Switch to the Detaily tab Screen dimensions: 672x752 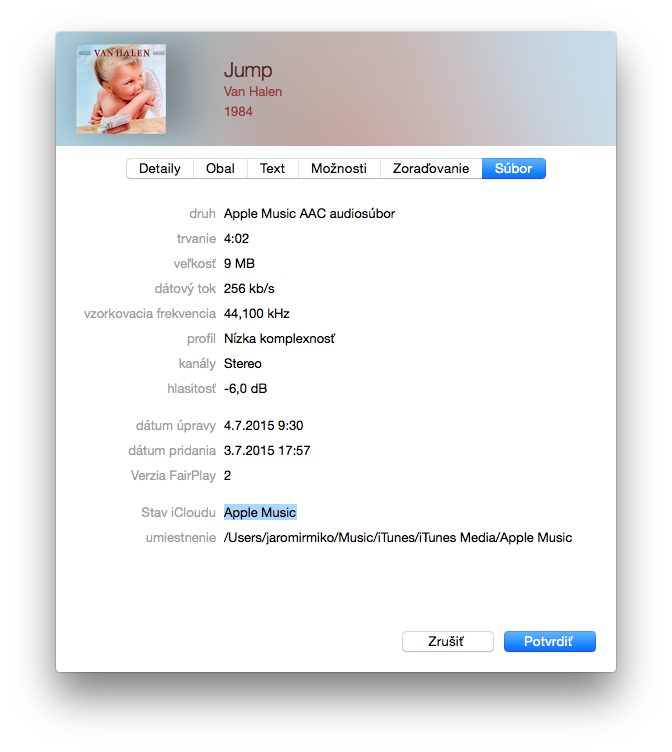click(160, 168)
